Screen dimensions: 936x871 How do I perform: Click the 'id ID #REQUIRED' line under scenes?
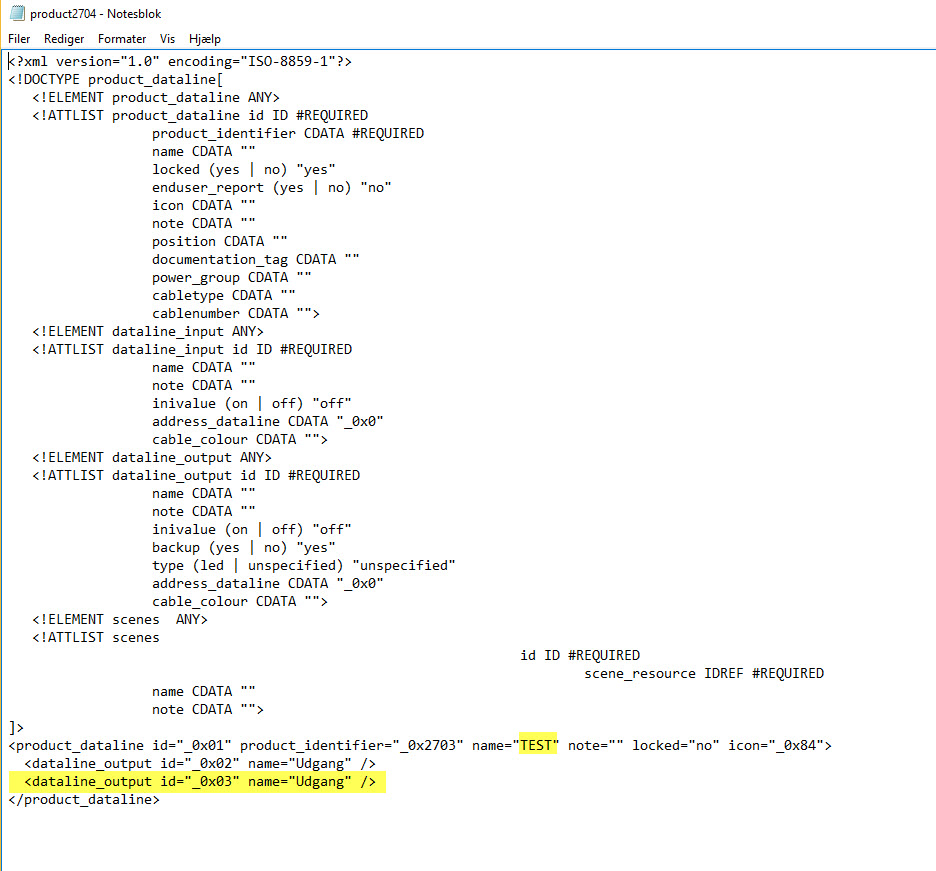(580, 655)
